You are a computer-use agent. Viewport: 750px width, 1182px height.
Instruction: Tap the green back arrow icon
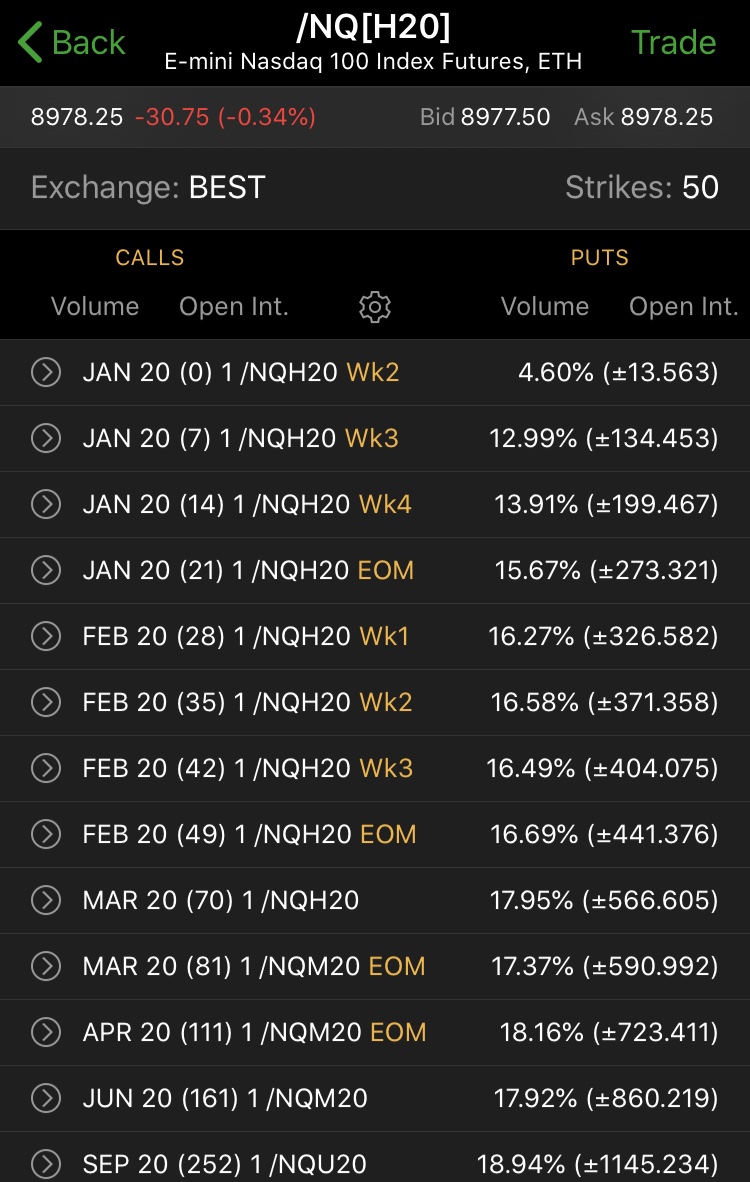(31, 43)
